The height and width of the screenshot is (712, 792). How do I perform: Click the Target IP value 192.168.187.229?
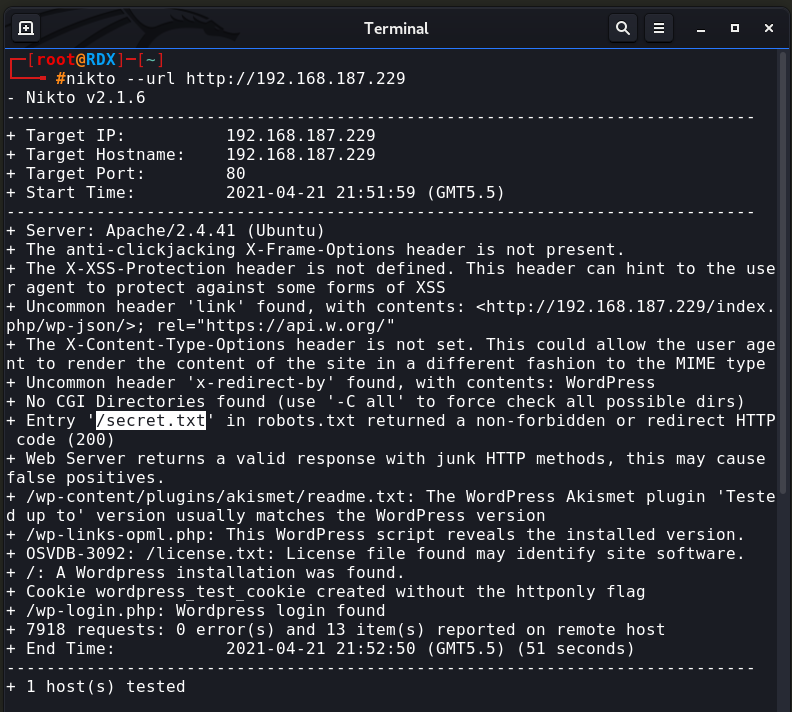coord(301,136)
